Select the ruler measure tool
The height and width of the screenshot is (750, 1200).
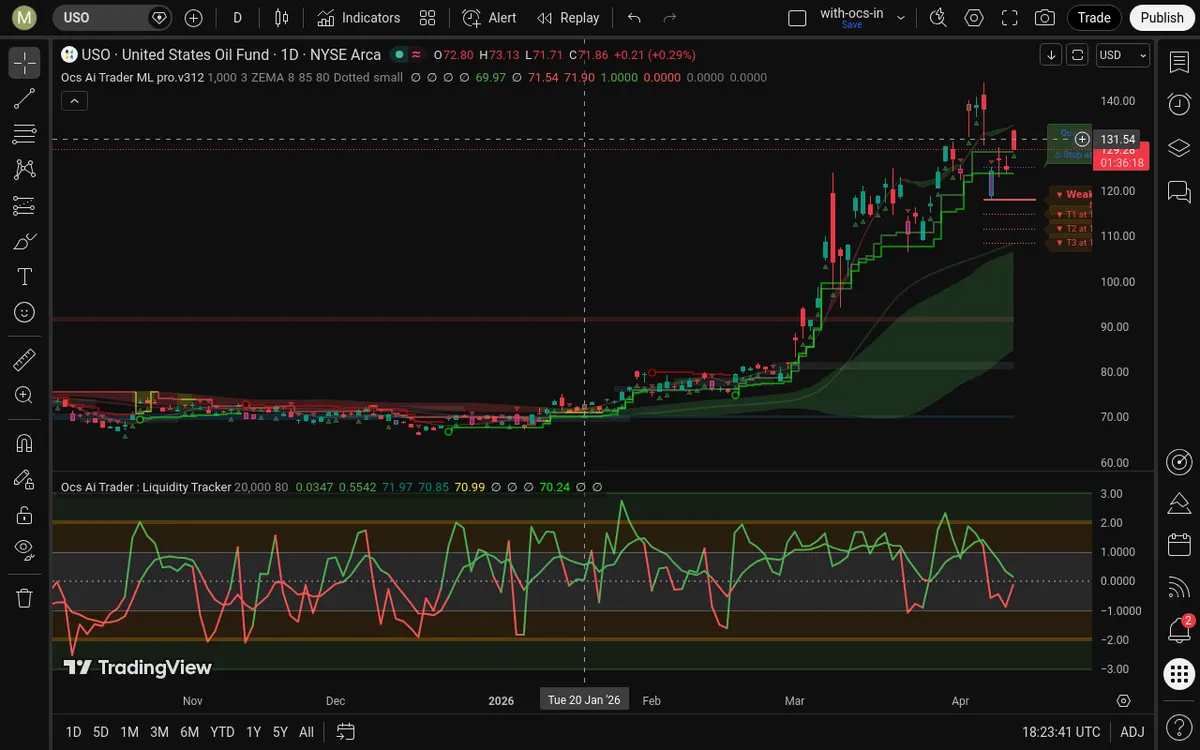pos(25,360)
